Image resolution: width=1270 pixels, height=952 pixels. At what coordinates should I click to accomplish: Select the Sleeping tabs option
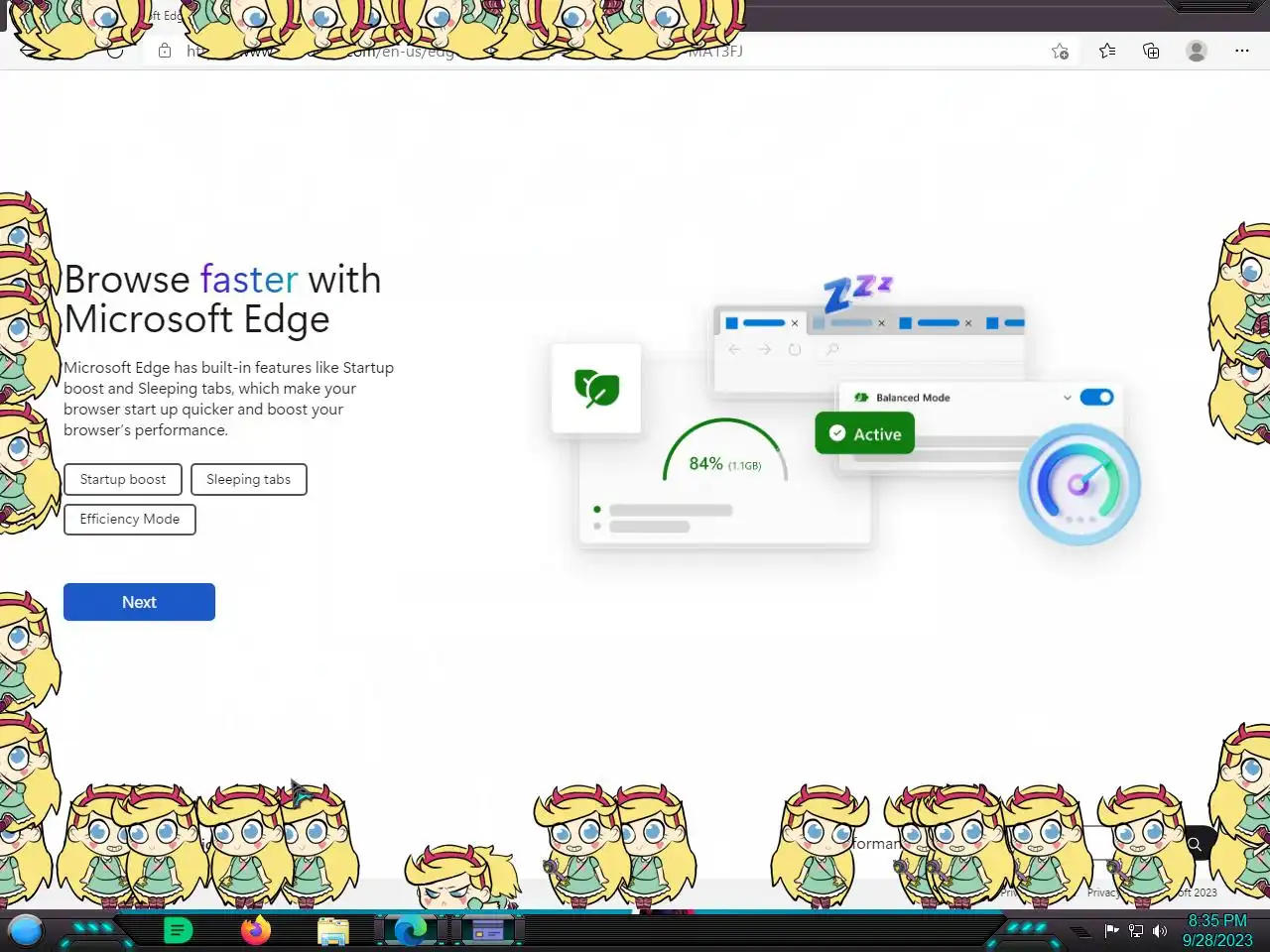point(248,479)
